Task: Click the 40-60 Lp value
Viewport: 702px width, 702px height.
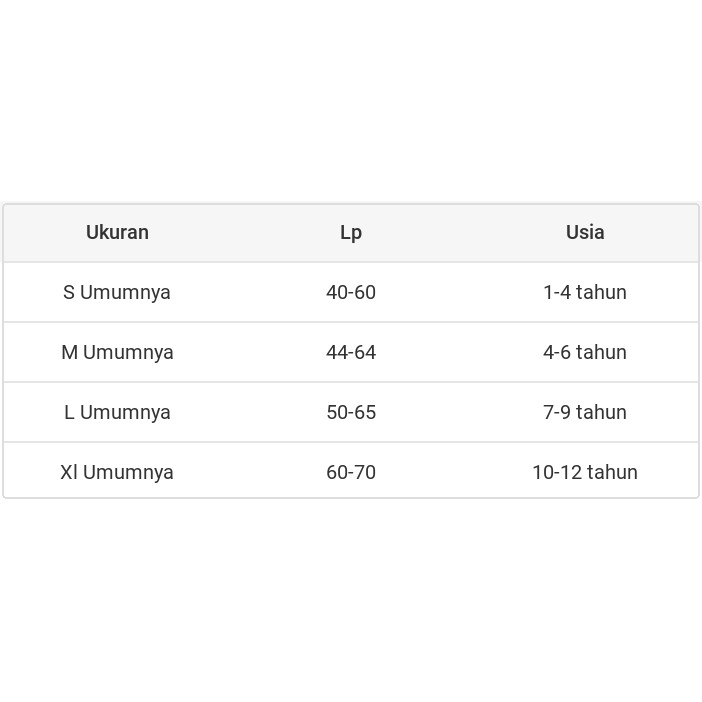Action: coord(351,292)
